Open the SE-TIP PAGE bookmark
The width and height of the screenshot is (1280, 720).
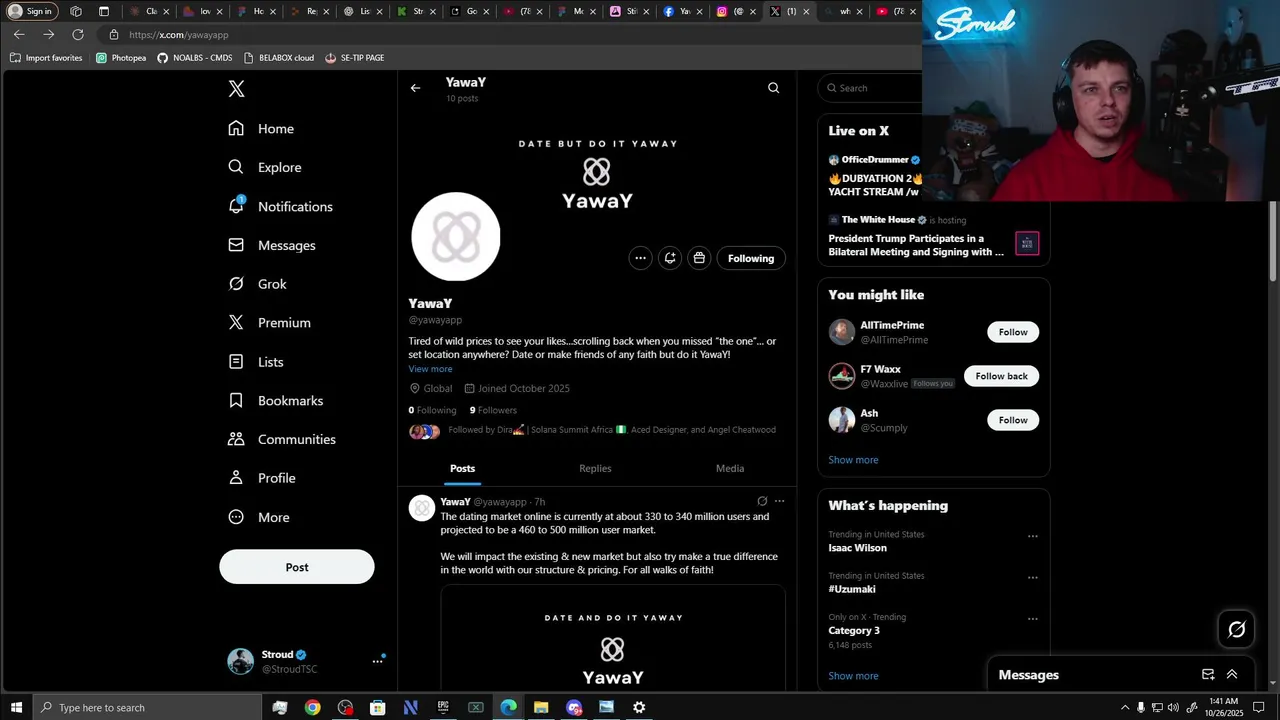[355, 58]
